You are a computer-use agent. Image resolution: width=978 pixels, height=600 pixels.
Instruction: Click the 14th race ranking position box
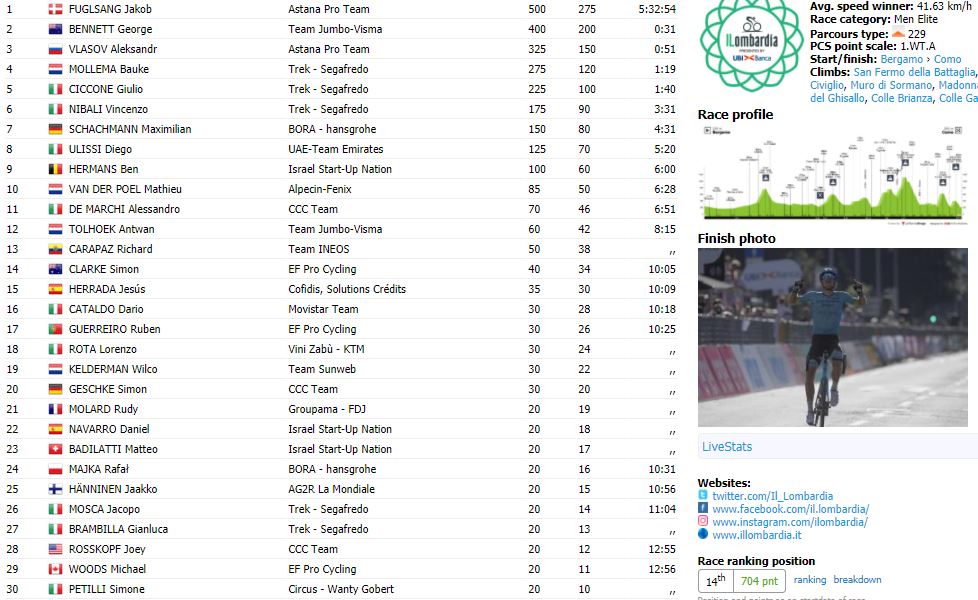pos(715,581)
